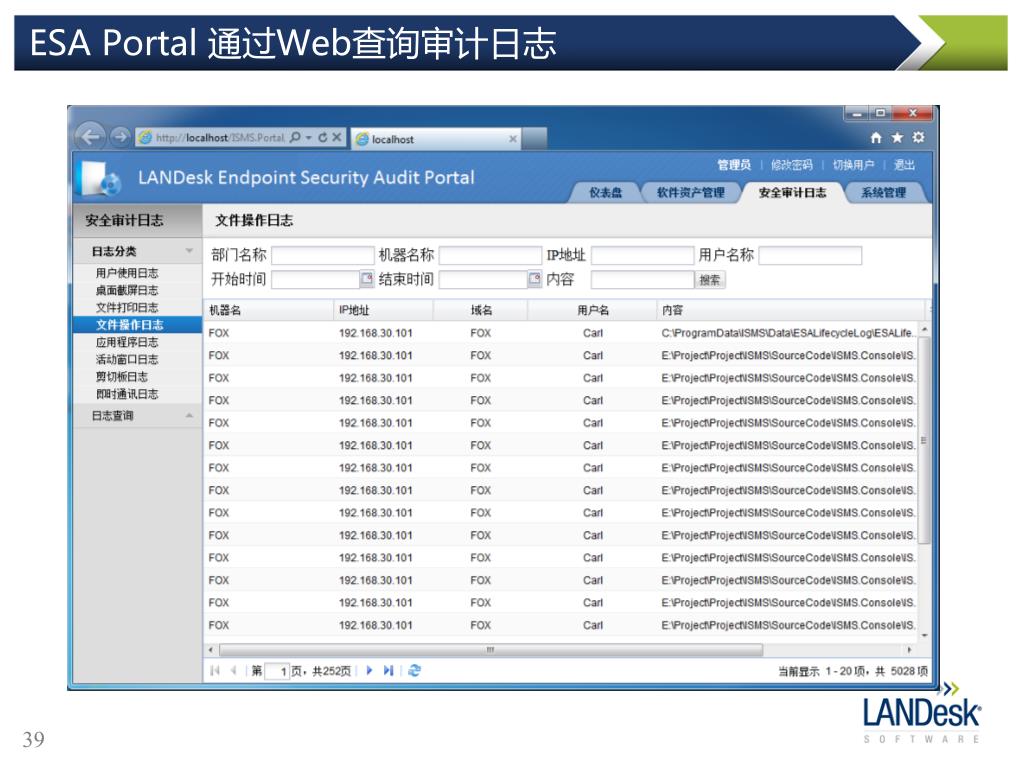Open 活动窗口日志 in sidebar
The width and height of the screenshot is (1024, 768).
(x=127, y=359)
